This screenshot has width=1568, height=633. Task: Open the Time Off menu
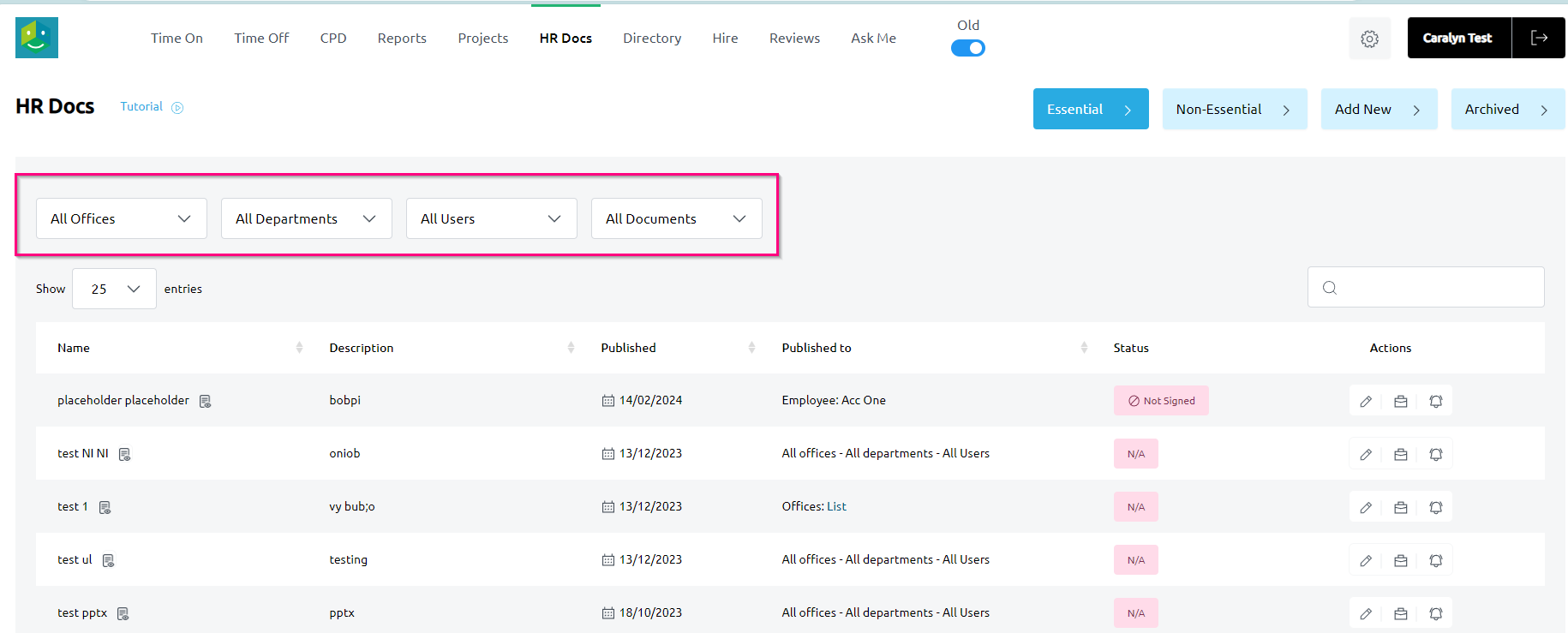[x=261, y=38]
